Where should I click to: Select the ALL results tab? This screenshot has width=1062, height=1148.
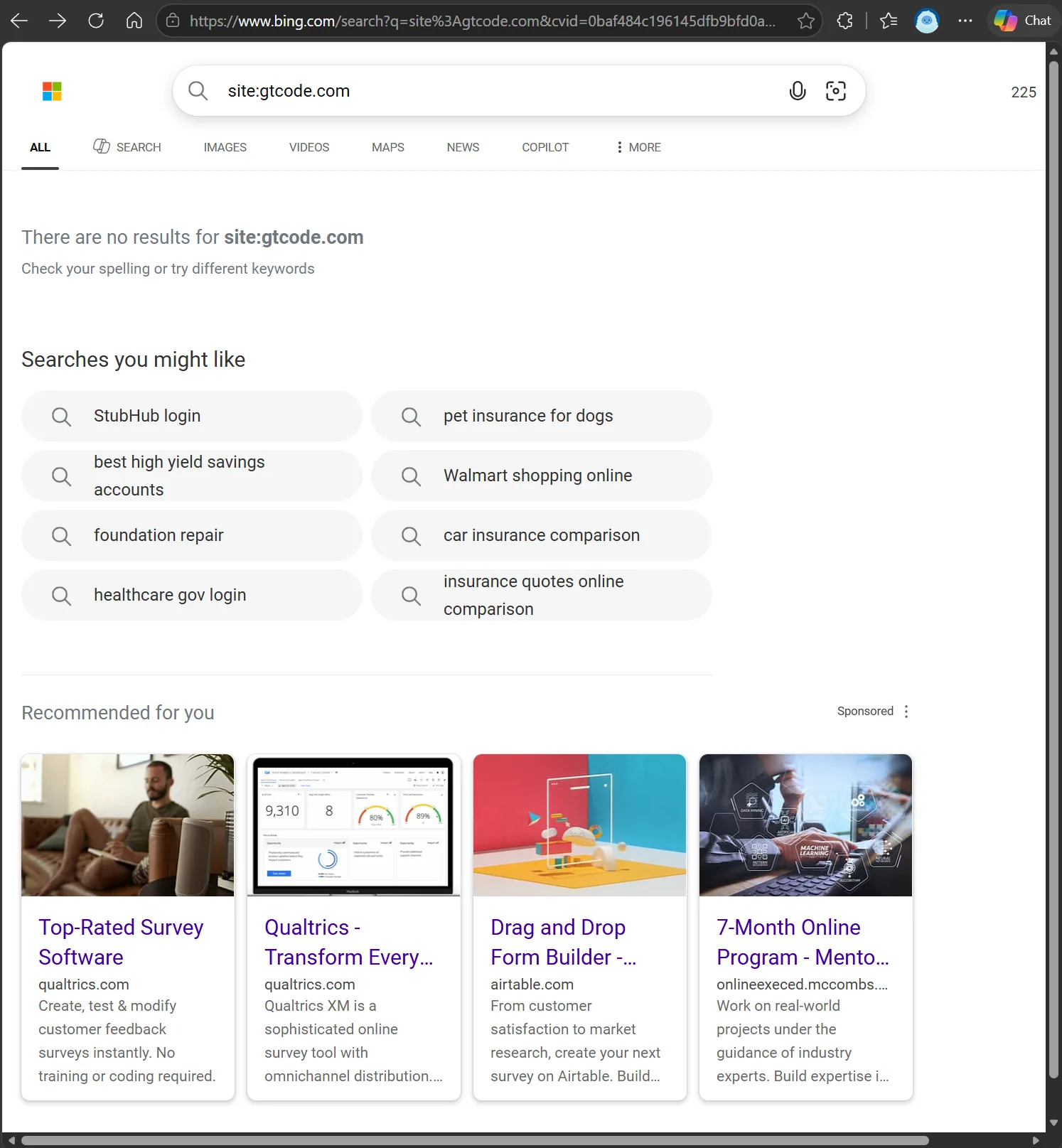click(40, 147)
